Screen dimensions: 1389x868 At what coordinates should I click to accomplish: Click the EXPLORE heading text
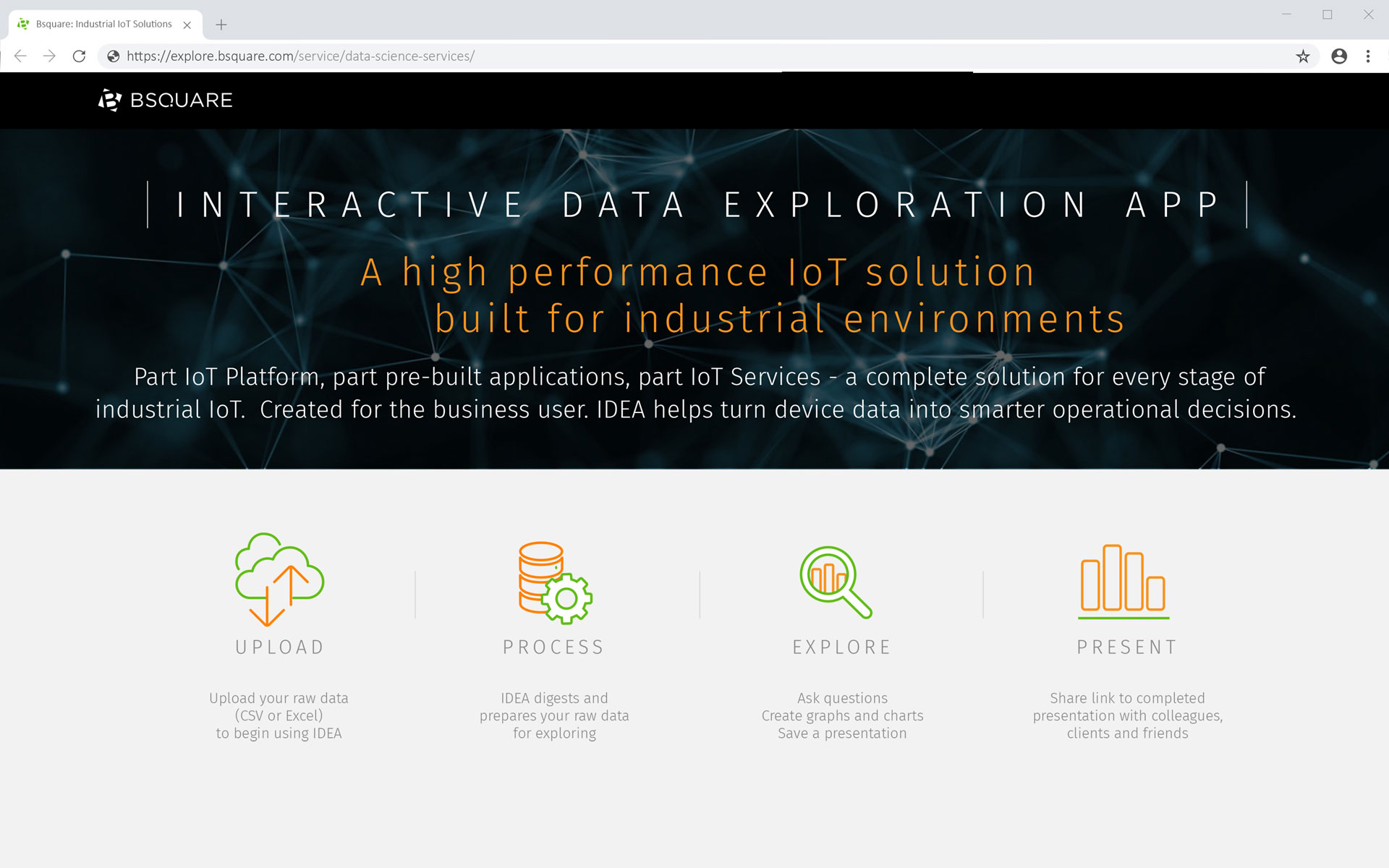[842, 647]
